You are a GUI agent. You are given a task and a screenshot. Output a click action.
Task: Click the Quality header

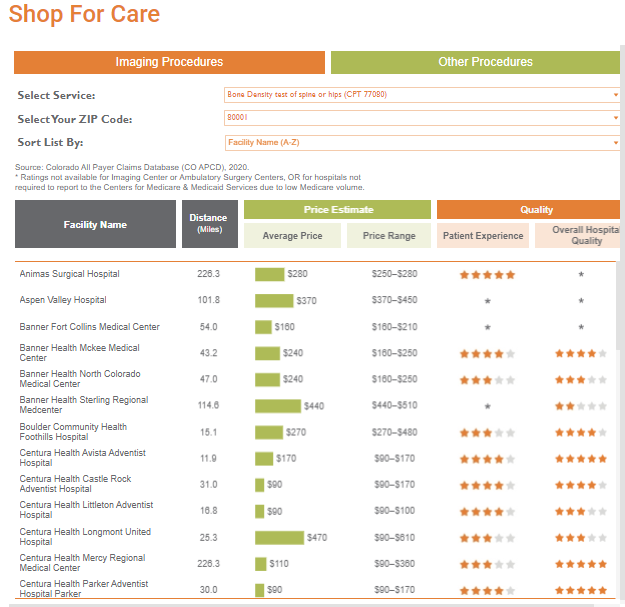click(528, 210)
